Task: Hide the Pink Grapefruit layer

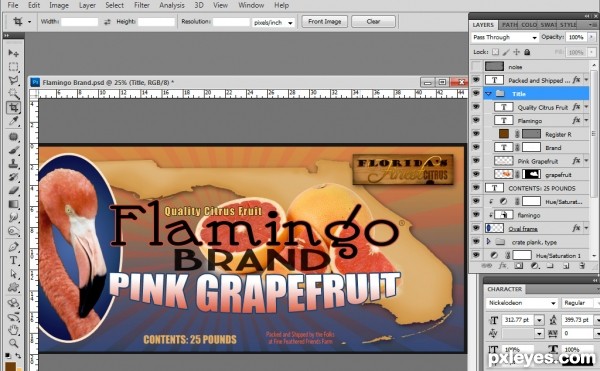Action: (x=476, y=161)
